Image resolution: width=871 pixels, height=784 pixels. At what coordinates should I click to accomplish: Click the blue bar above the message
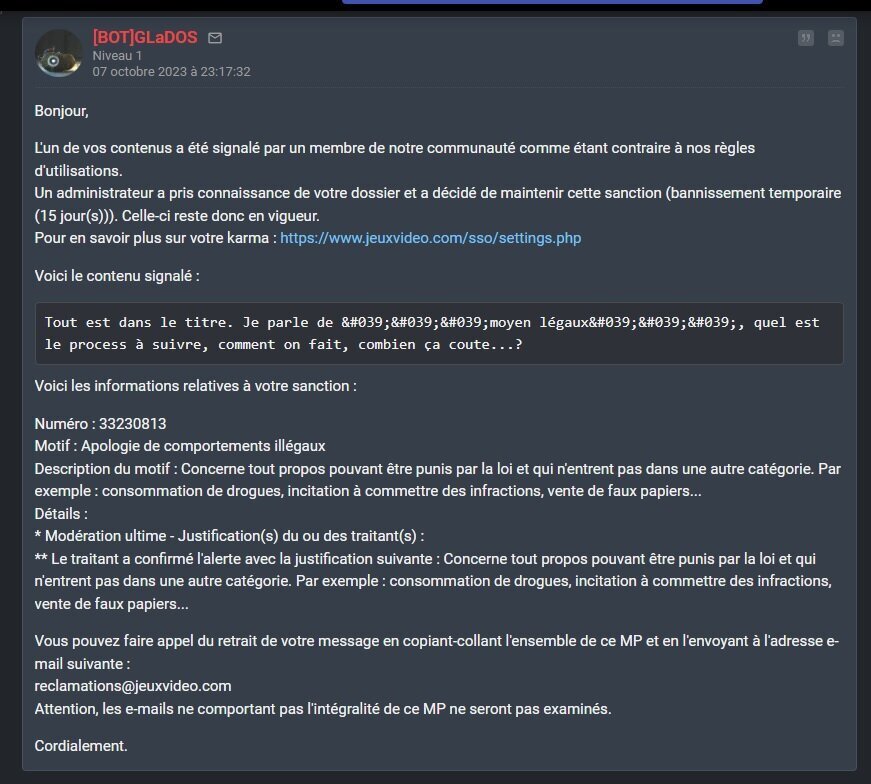[552, 2]
